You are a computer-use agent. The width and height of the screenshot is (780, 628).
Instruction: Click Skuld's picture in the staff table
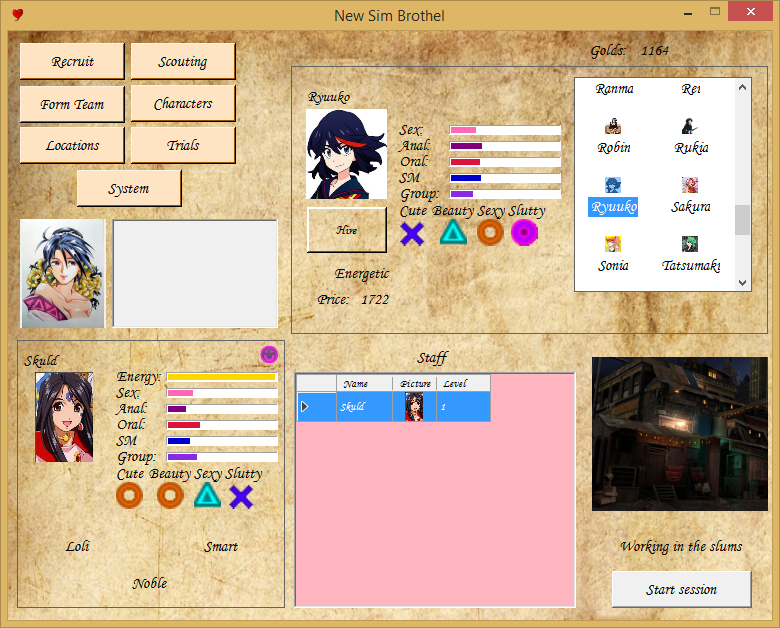tap(414, 407)
